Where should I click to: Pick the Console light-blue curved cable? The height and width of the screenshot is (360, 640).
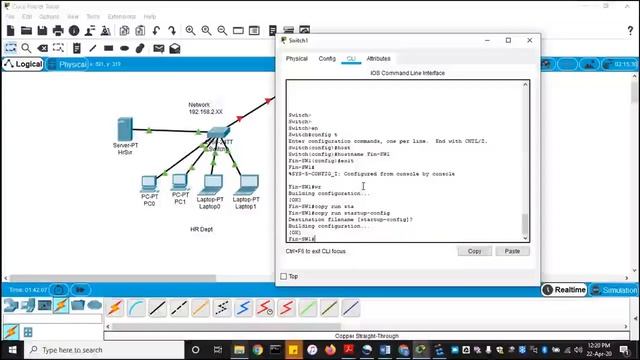136,308
